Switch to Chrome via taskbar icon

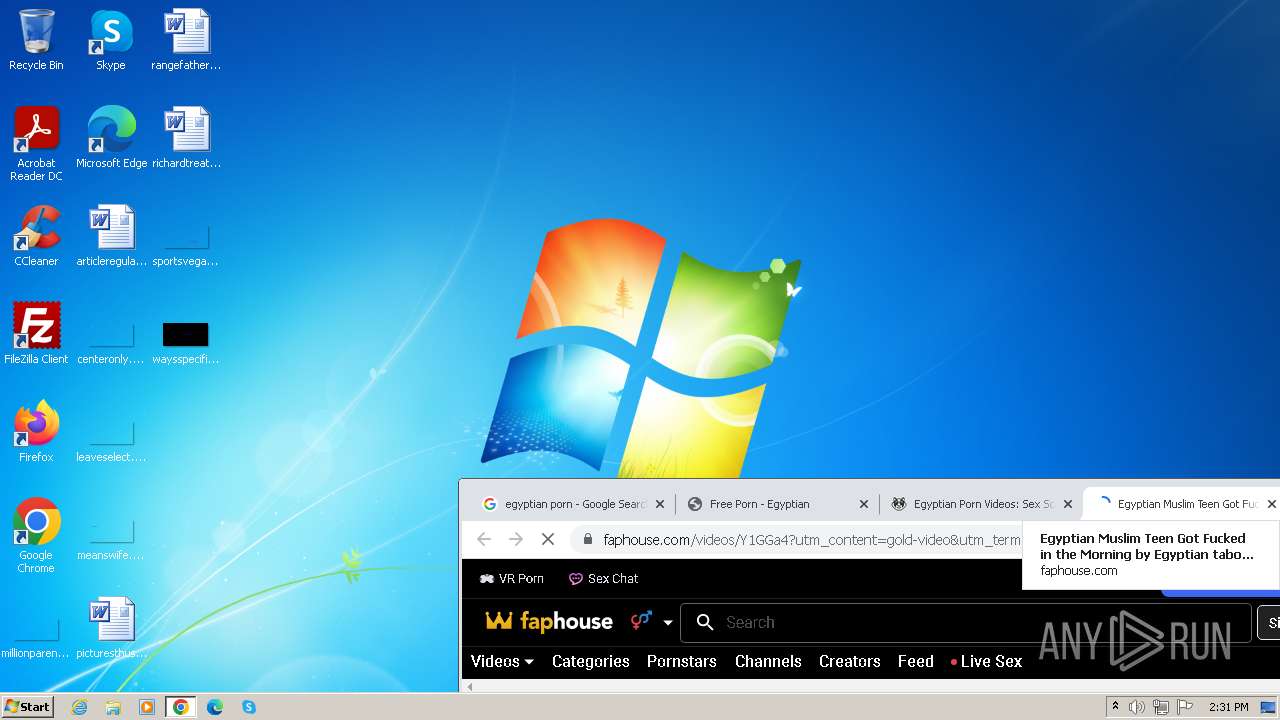(181, 707)
